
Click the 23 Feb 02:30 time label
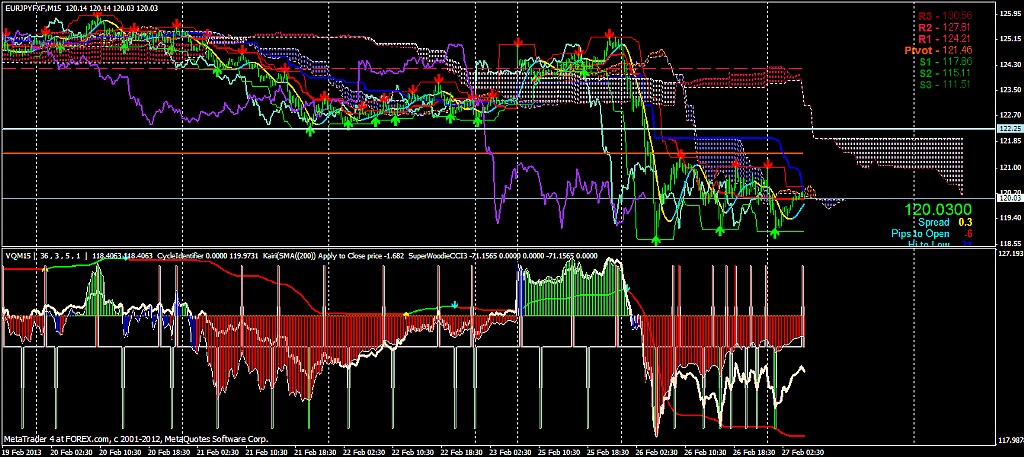(x=508, y=452)
